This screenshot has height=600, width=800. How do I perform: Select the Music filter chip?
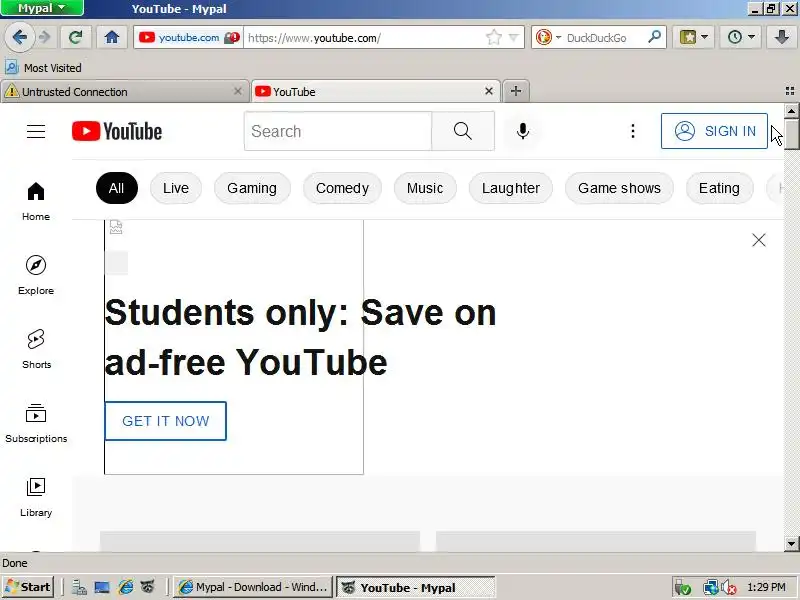[425, 188]
